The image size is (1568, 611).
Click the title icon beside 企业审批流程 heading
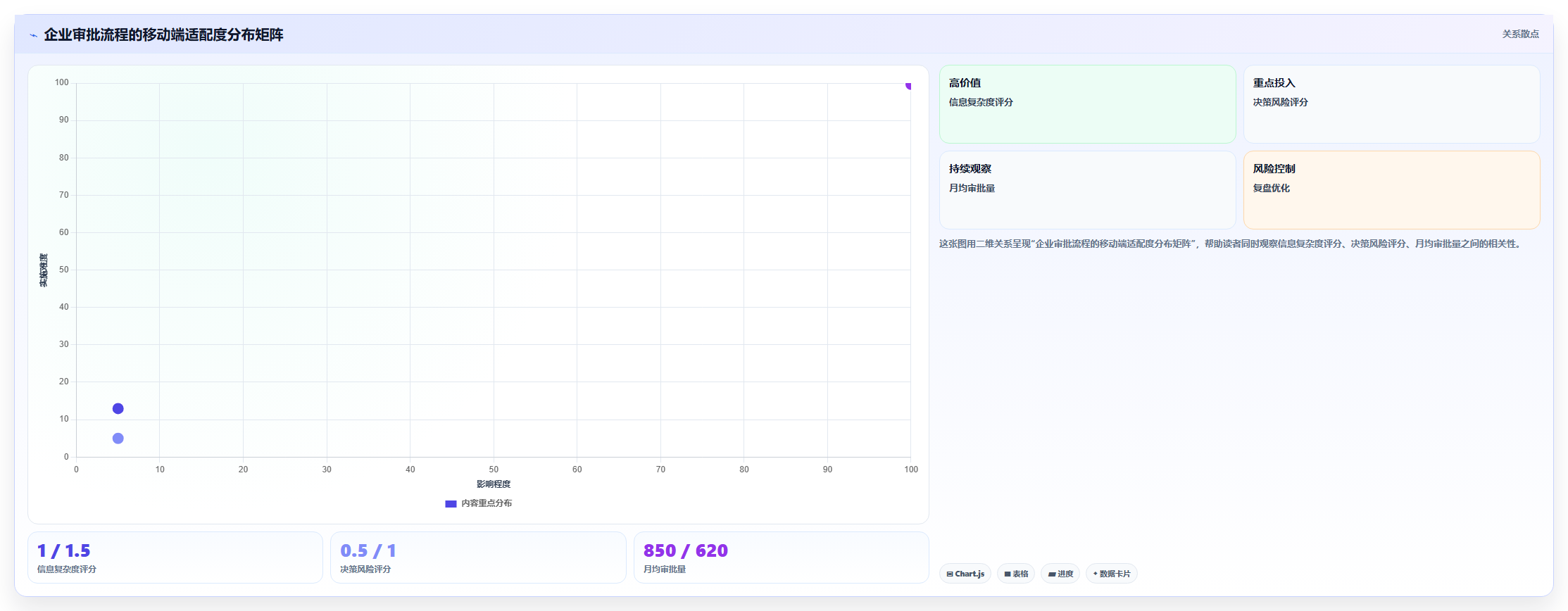point(33,35)
